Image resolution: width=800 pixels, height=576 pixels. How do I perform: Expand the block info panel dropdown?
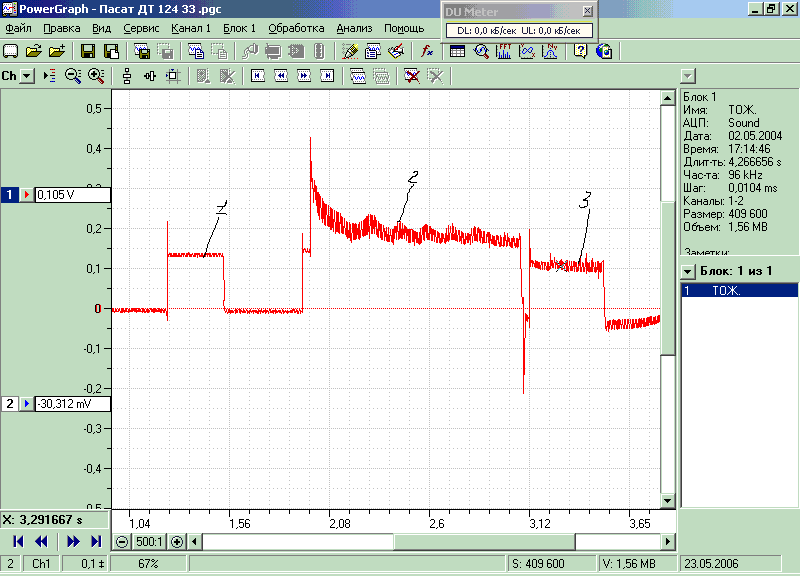(688, 76)
